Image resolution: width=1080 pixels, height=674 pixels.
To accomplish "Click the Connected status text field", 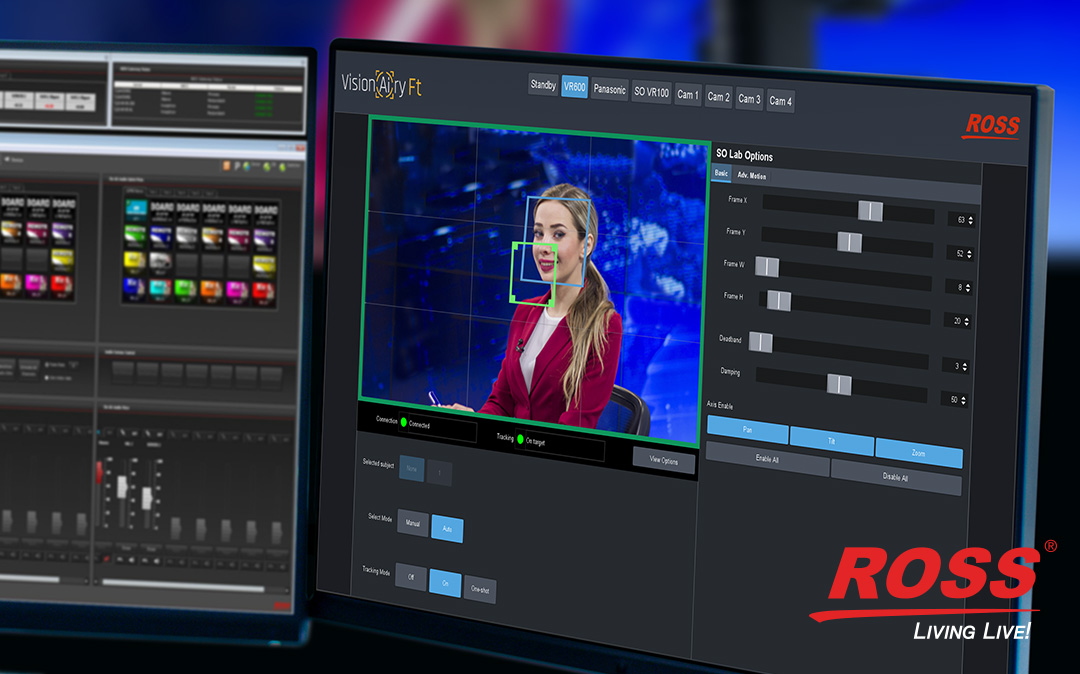I will [437, 427].
